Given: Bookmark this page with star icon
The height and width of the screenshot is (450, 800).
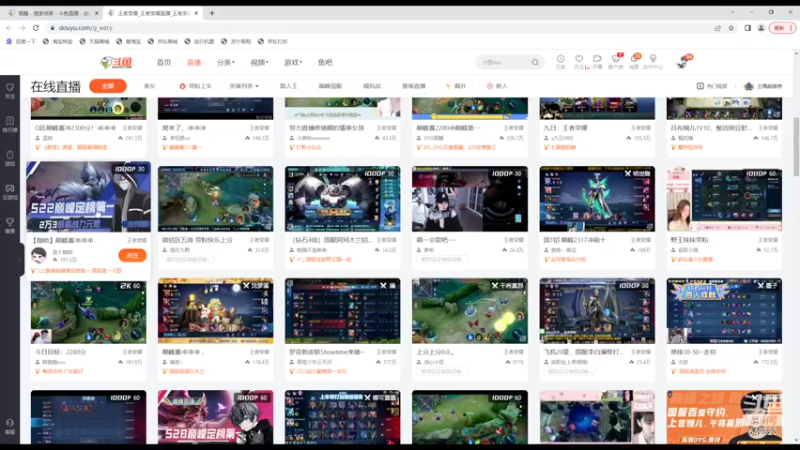Looking at the screenshot, I should [x=731, y=28].
